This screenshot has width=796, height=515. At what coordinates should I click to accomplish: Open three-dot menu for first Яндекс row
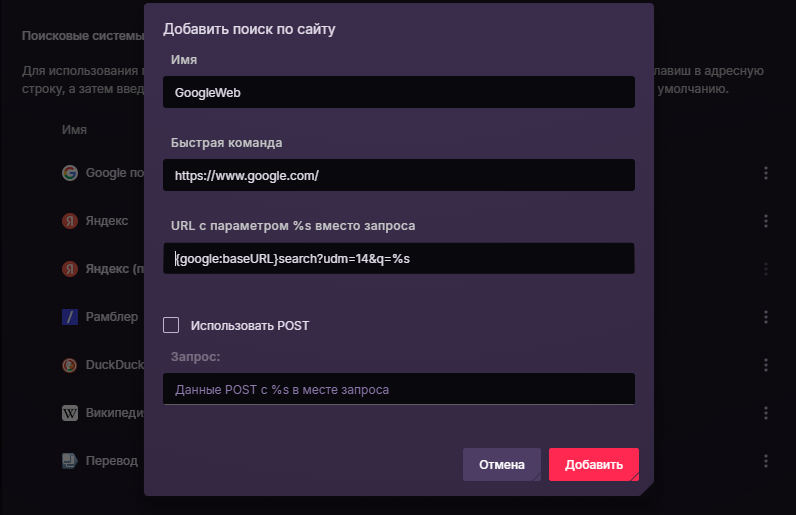click(766, 221)
